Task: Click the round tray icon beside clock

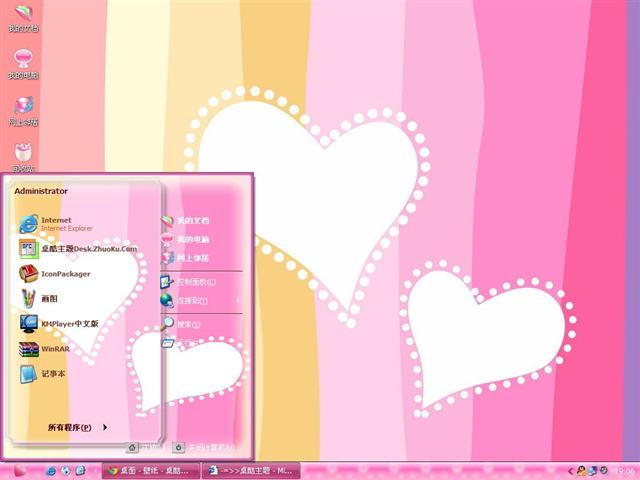Action: 604,471
